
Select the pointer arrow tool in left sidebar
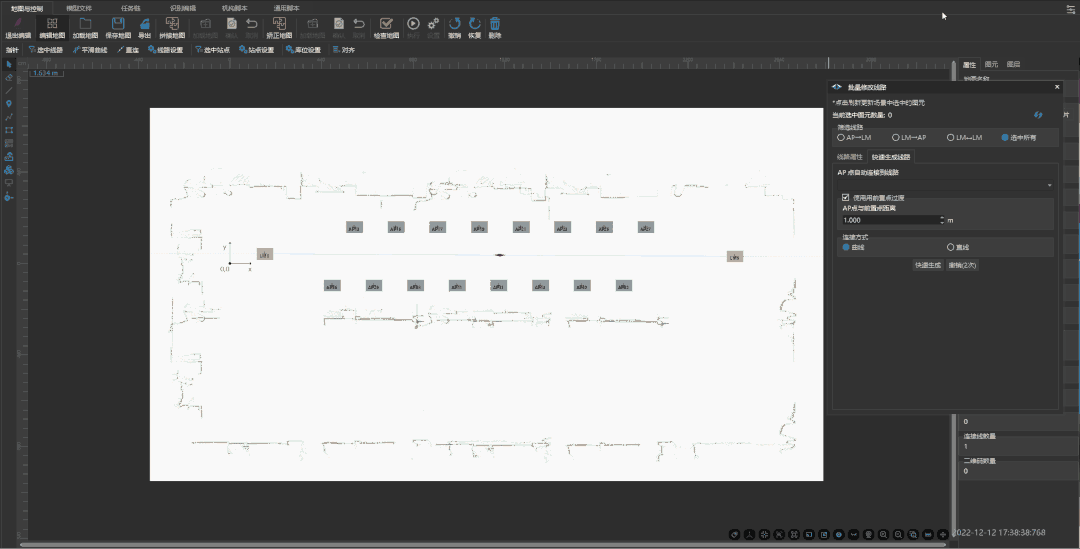(9, 64)
